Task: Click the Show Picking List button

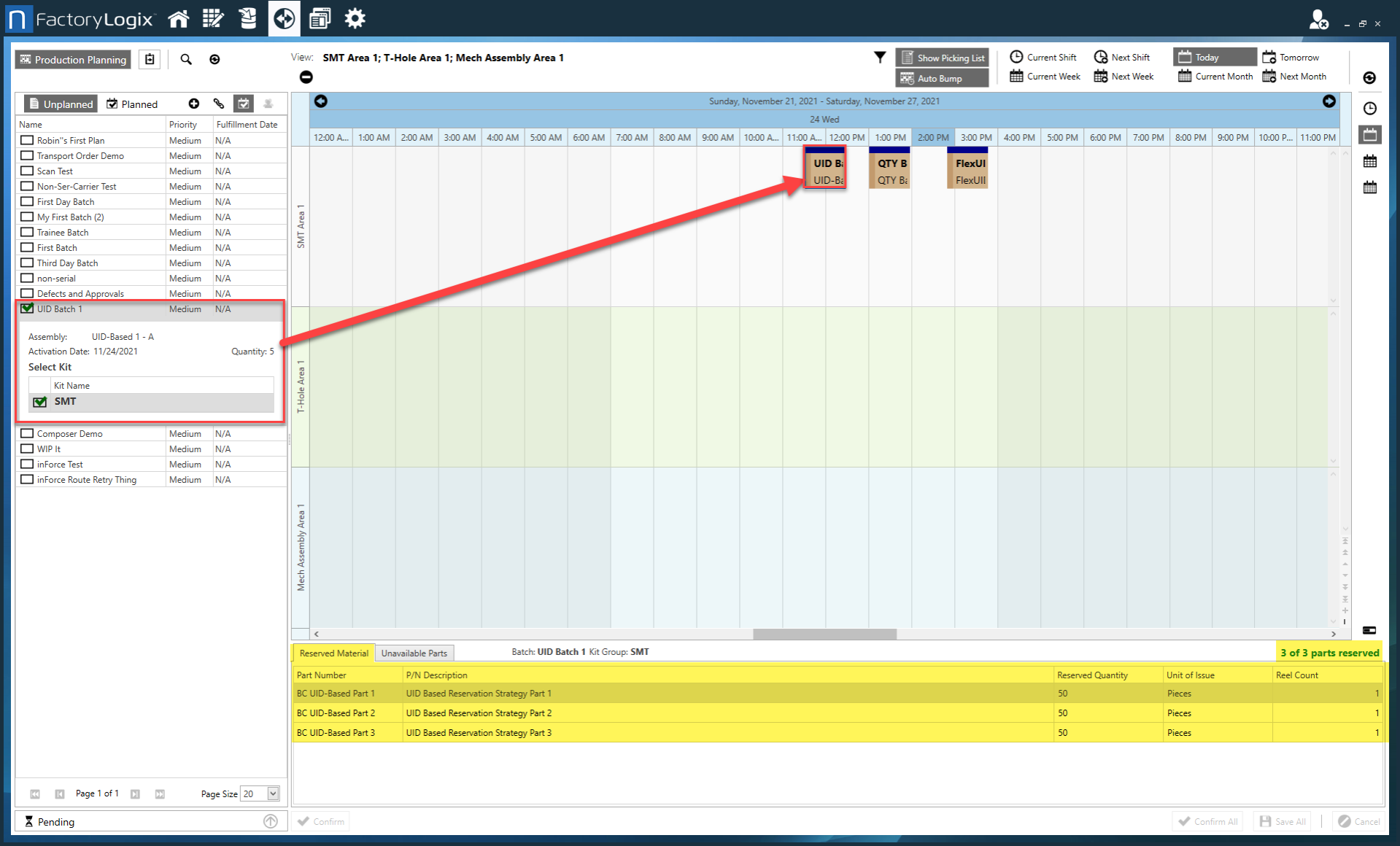Action: (x=941, y=57)
